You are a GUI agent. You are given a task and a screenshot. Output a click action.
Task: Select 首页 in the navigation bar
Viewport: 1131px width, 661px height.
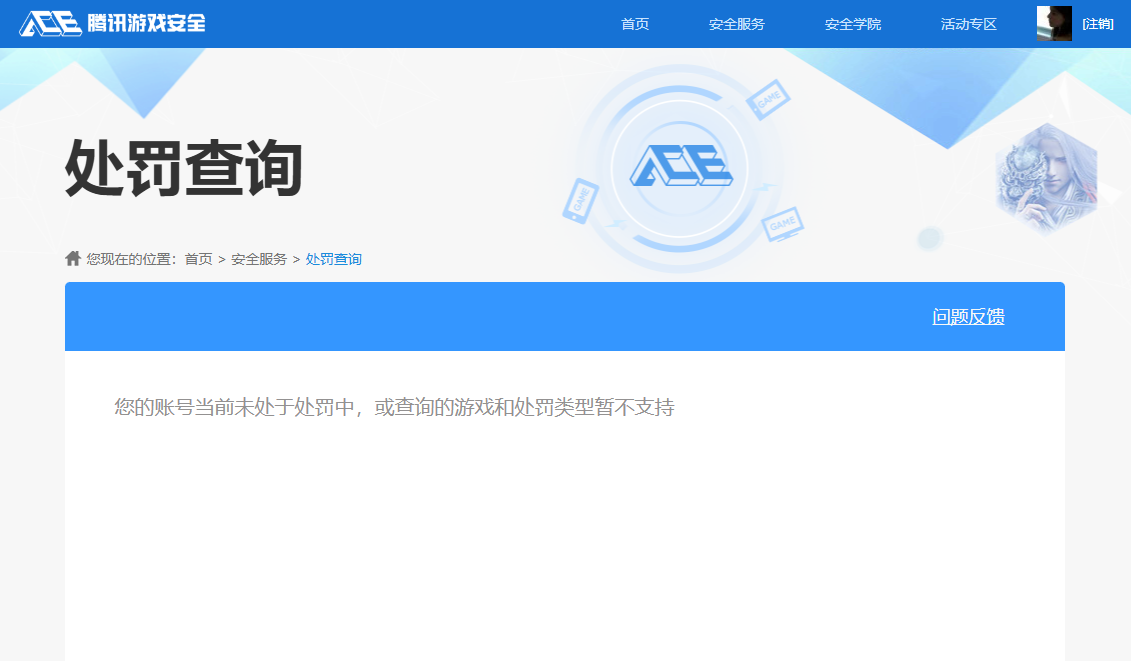[x=634, y=24]
